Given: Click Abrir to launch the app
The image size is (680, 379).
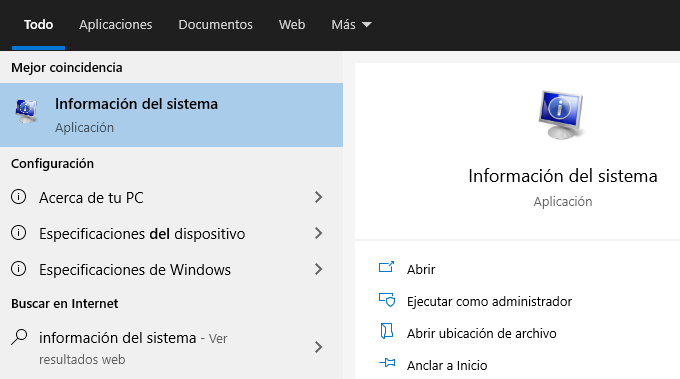Looking at the screenshot, I should tap(421, 269).
